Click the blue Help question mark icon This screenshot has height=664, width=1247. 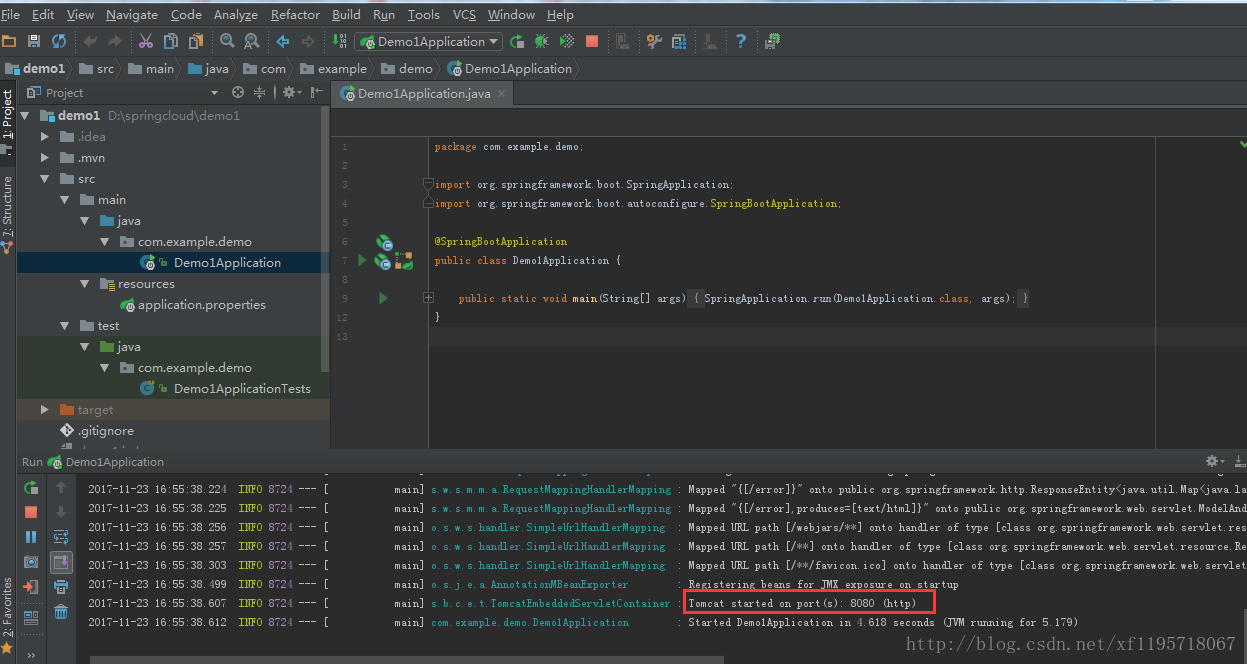coord(741,41)
